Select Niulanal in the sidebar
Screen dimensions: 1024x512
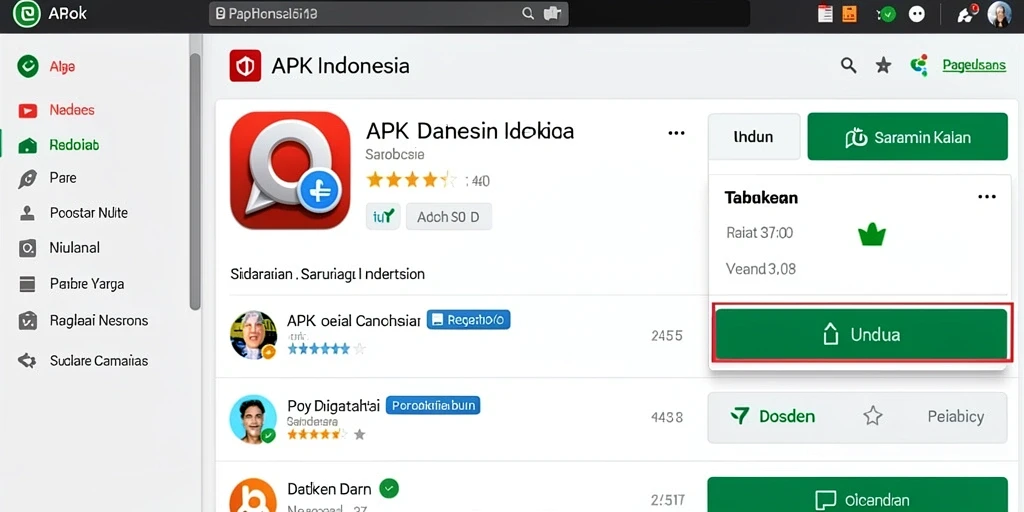pos(74,248)
